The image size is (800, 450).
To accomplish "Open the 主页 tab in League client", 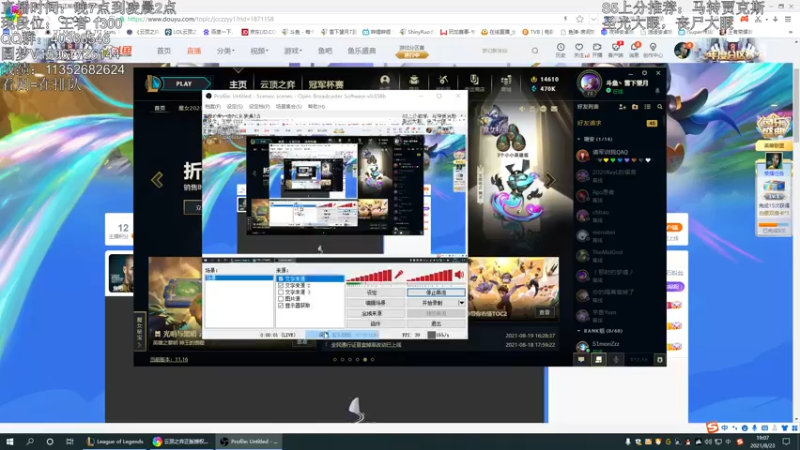I will (x=238, y=84).
